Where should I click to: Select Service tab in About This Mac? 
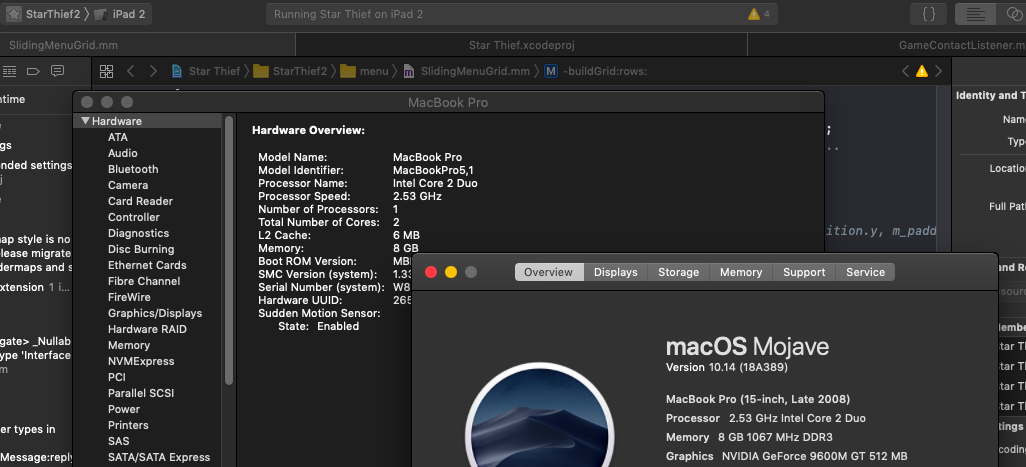pos(865,272)
